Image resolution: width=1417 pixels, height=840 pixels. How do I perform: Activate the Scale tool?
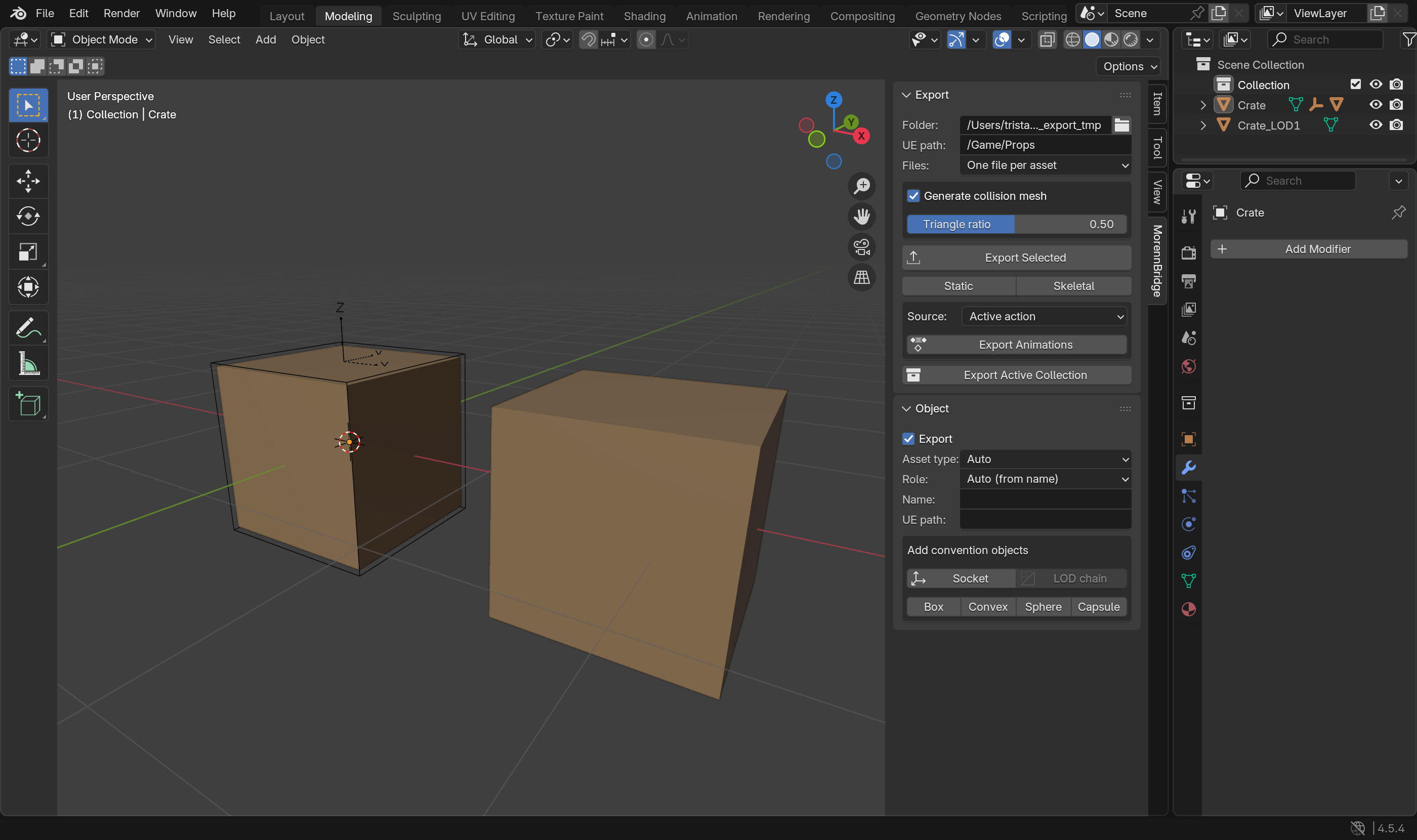(28, 252)
